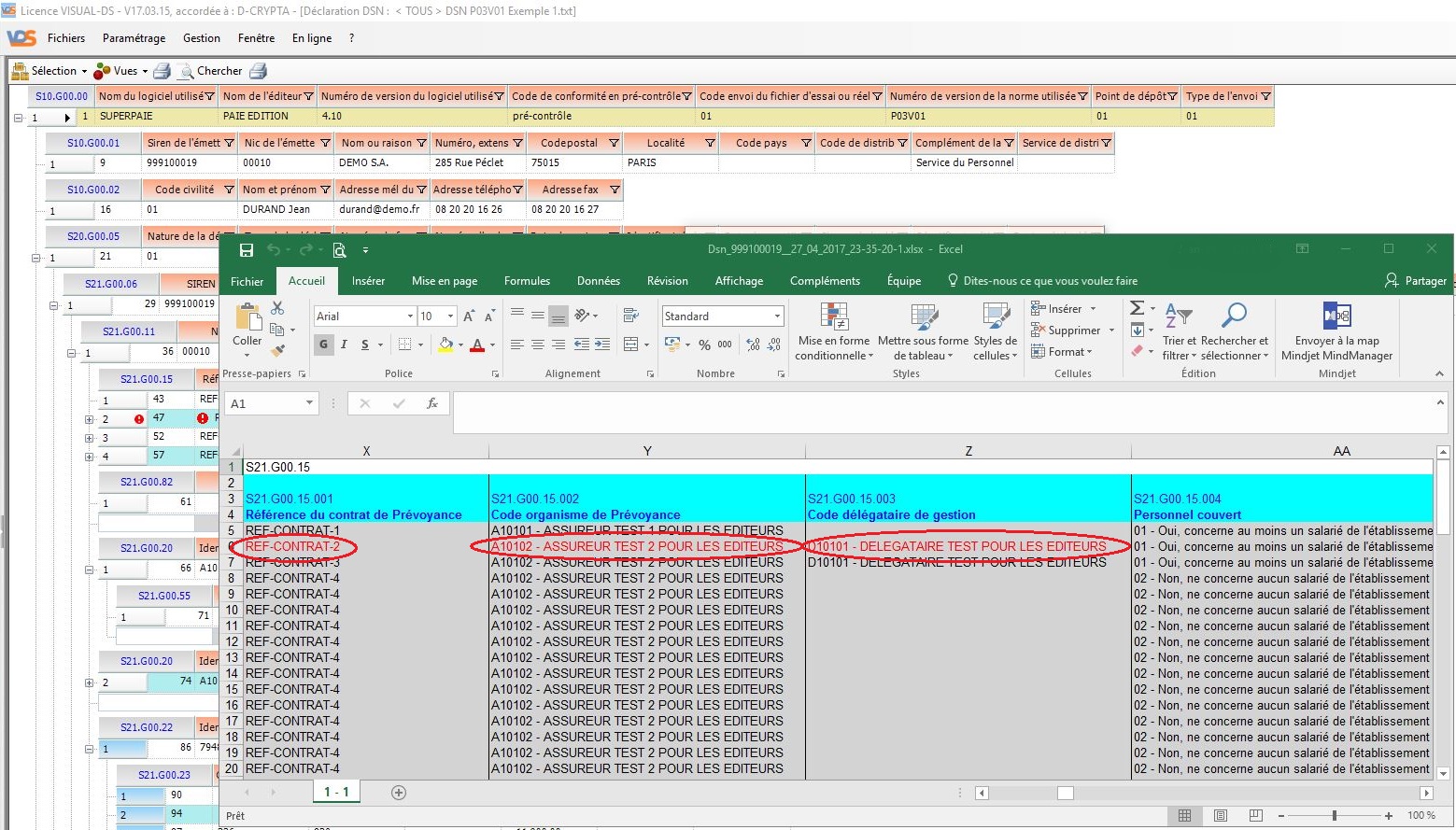Open Mise en forme conditionnelle
1456x830 pixels.
(x=834, y=331)
